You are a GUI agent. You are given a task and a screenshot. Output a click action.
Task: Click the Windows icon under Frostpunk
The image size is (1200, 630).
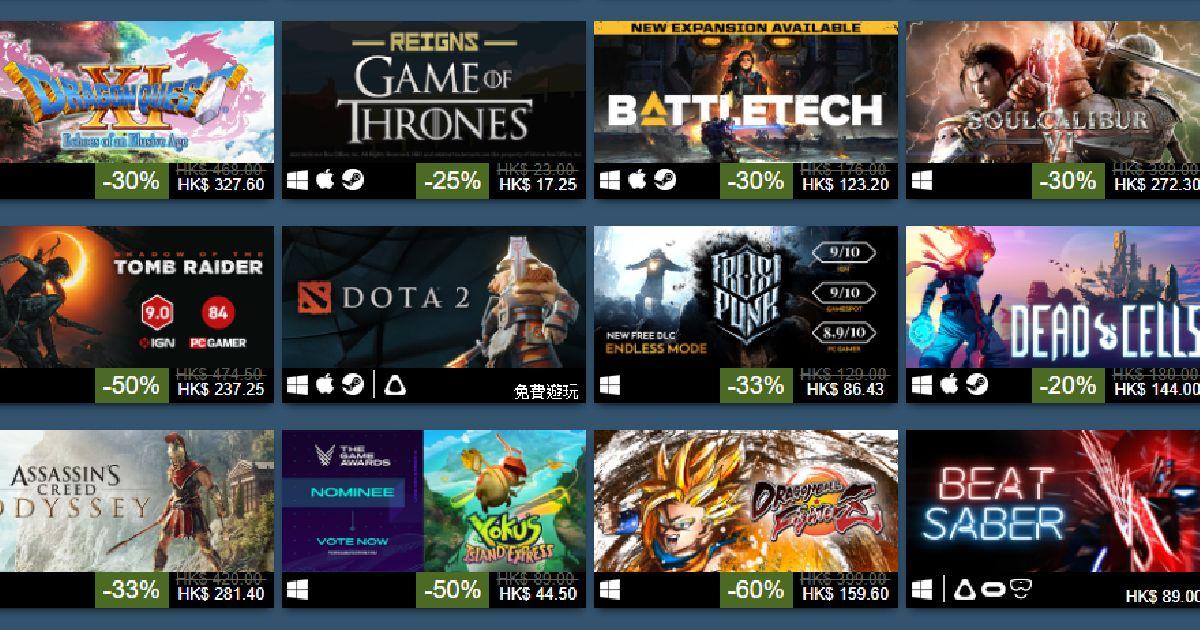click(610, 385)
